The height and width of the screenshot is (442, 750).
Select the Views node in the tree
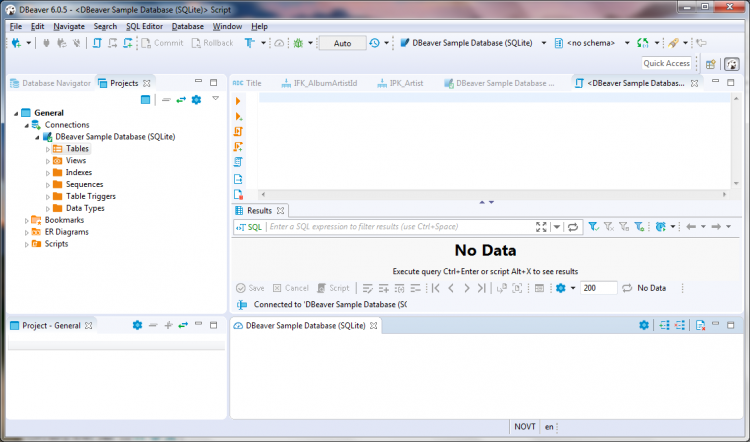76,160
